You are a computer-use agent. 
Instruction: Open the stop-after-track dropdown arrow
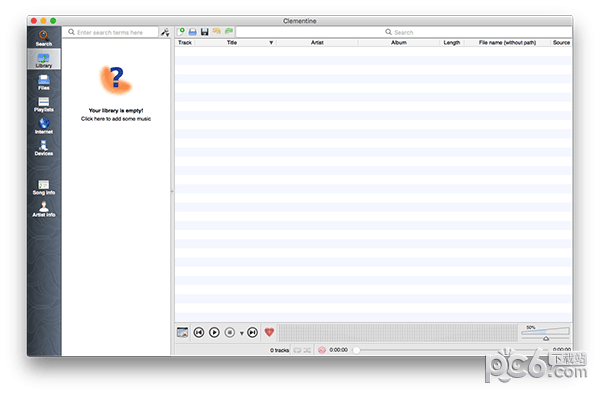(x=241, y=333)
